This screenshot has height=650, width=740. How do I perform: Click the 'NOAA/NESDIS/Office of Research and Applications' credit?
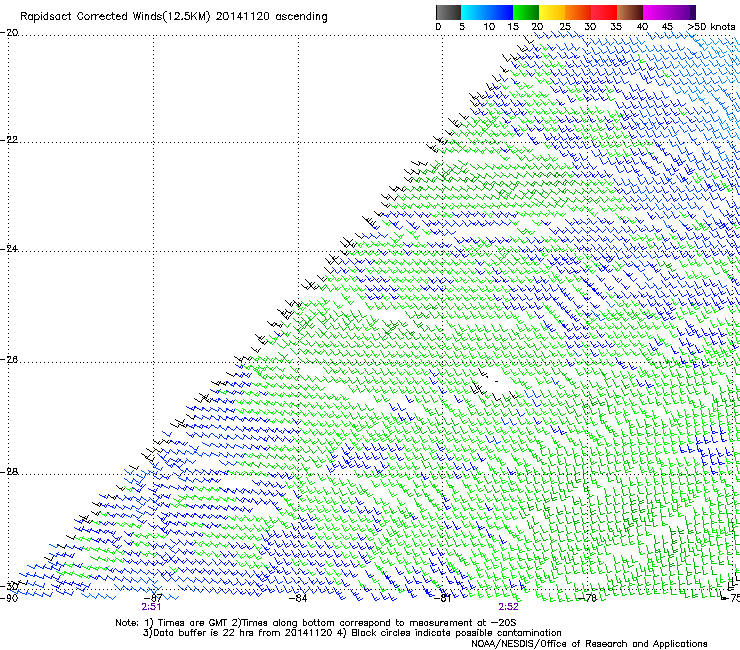click(x=589, y=644)
